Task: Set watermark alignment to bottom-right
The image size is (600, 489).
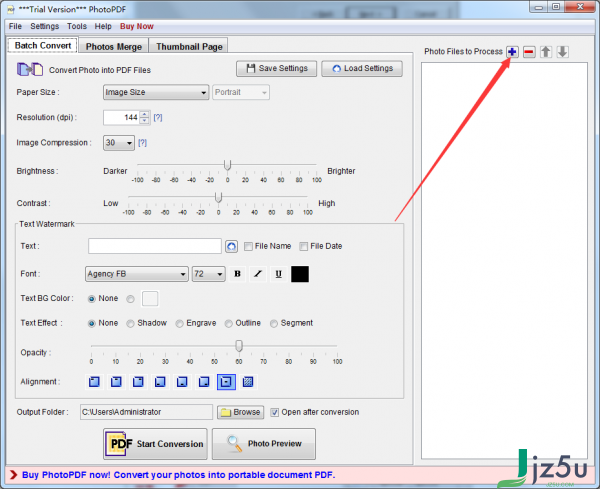Action: click(x=204, y=382)
